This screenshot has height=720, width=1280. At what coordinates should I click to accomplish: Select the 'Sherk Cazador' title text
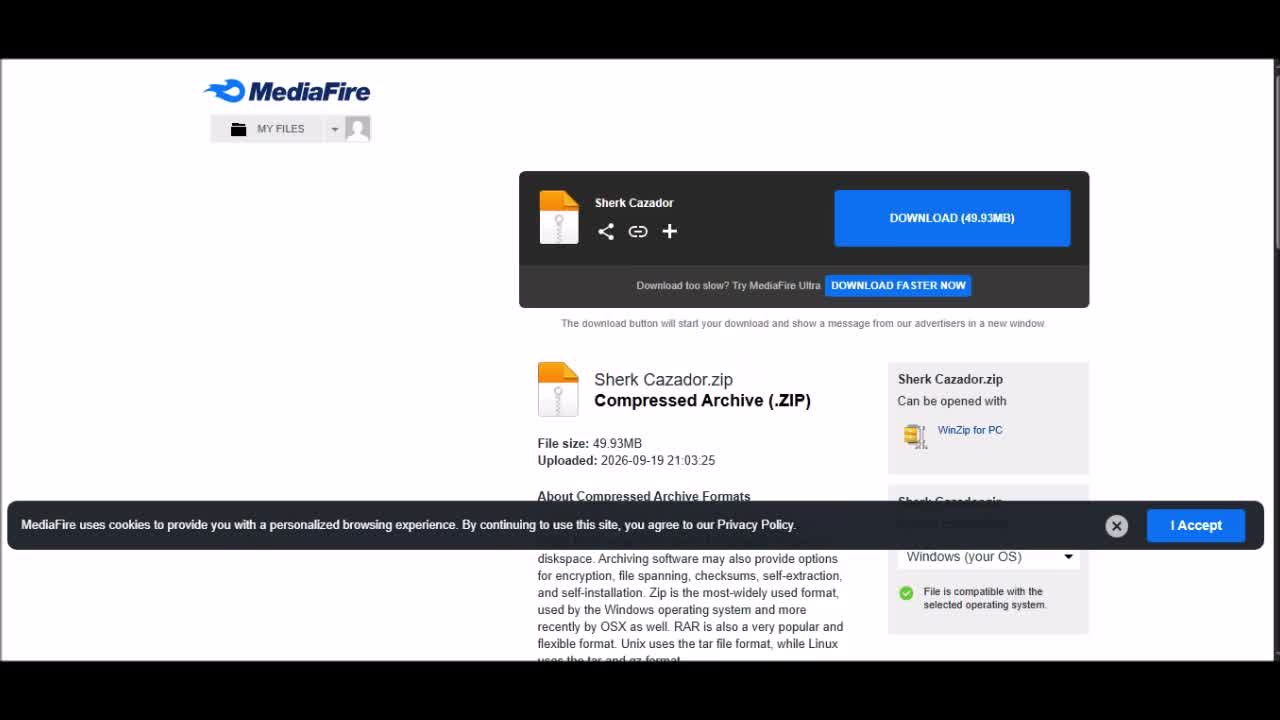(x=634, y=203)
